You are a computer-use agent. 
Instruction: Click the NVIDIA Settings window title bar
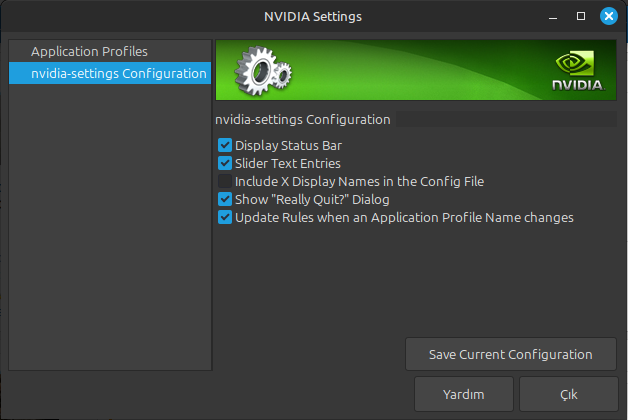[x=313, y=16]
